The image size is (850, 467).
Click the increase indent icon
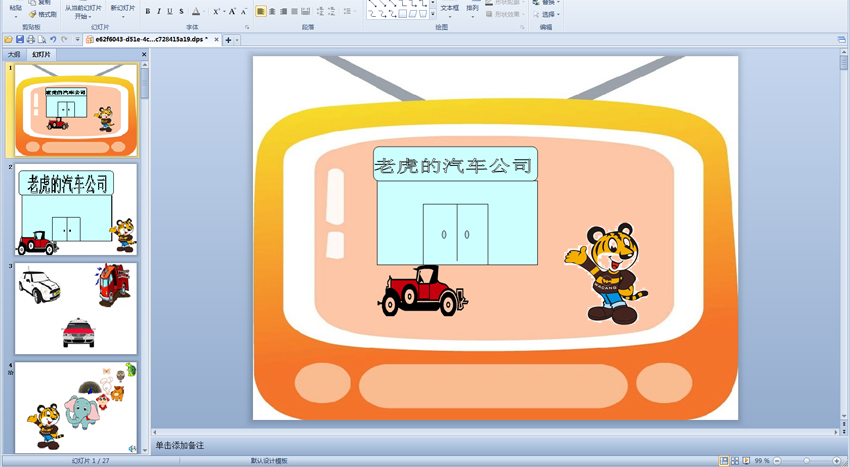pos(332,11)
